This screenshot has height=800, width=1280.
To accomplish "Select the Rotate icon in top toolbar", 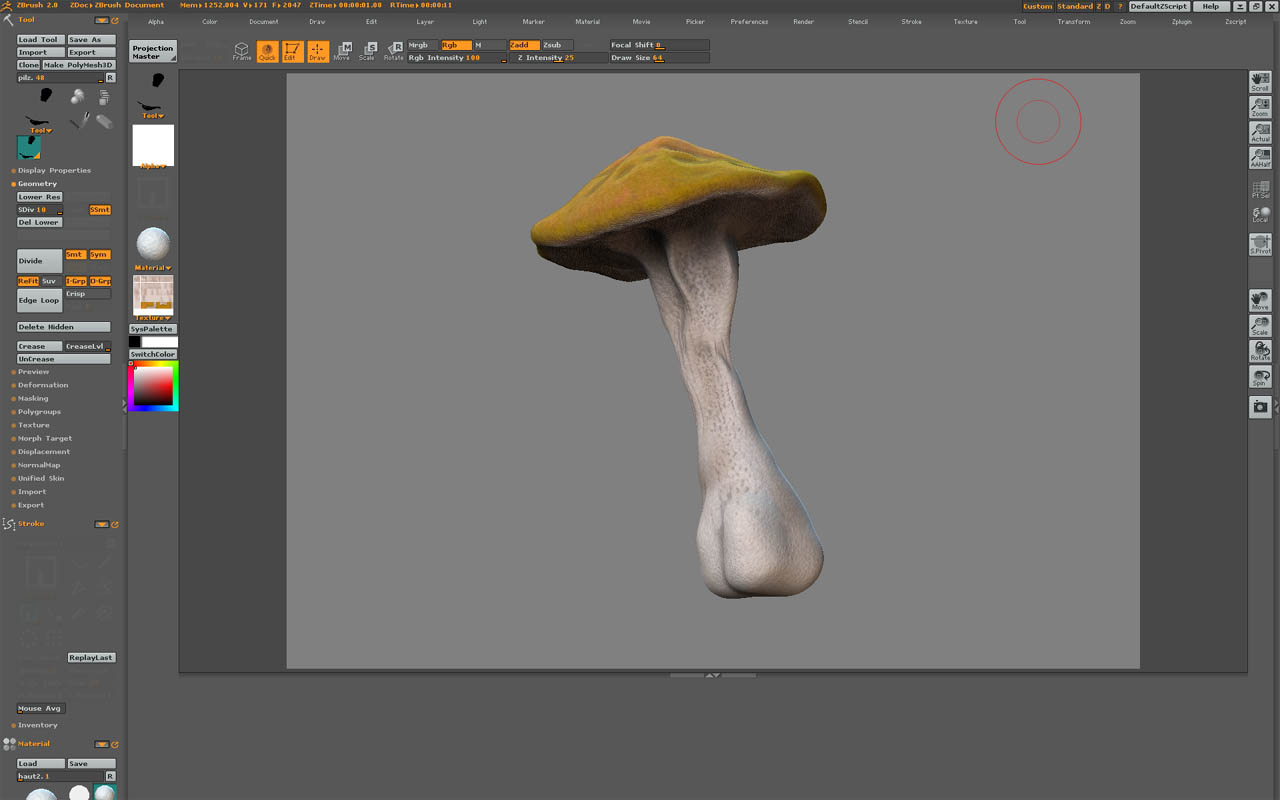I will point(394,51).
